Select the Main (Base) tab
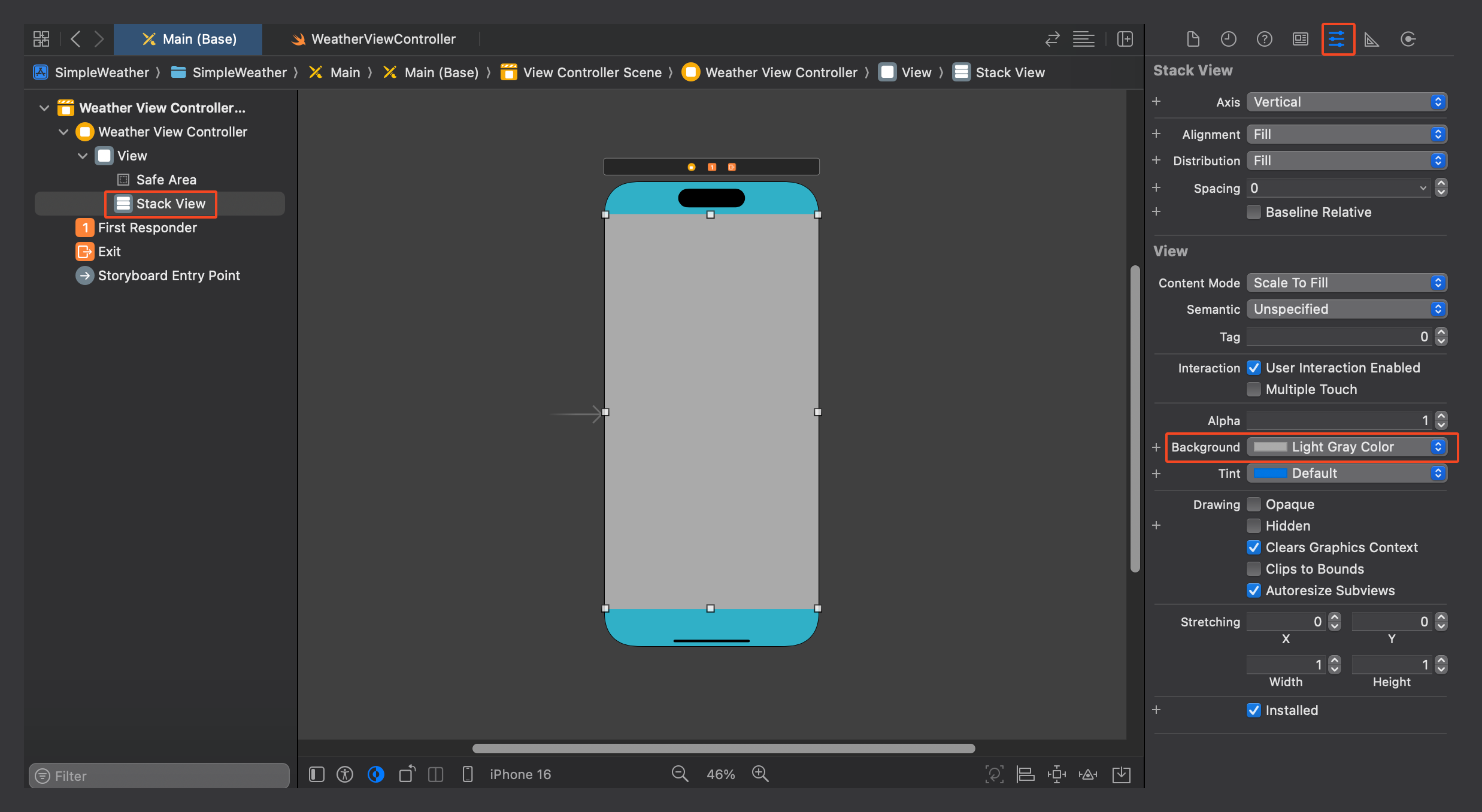The image size is (1482, 812). 189,40
